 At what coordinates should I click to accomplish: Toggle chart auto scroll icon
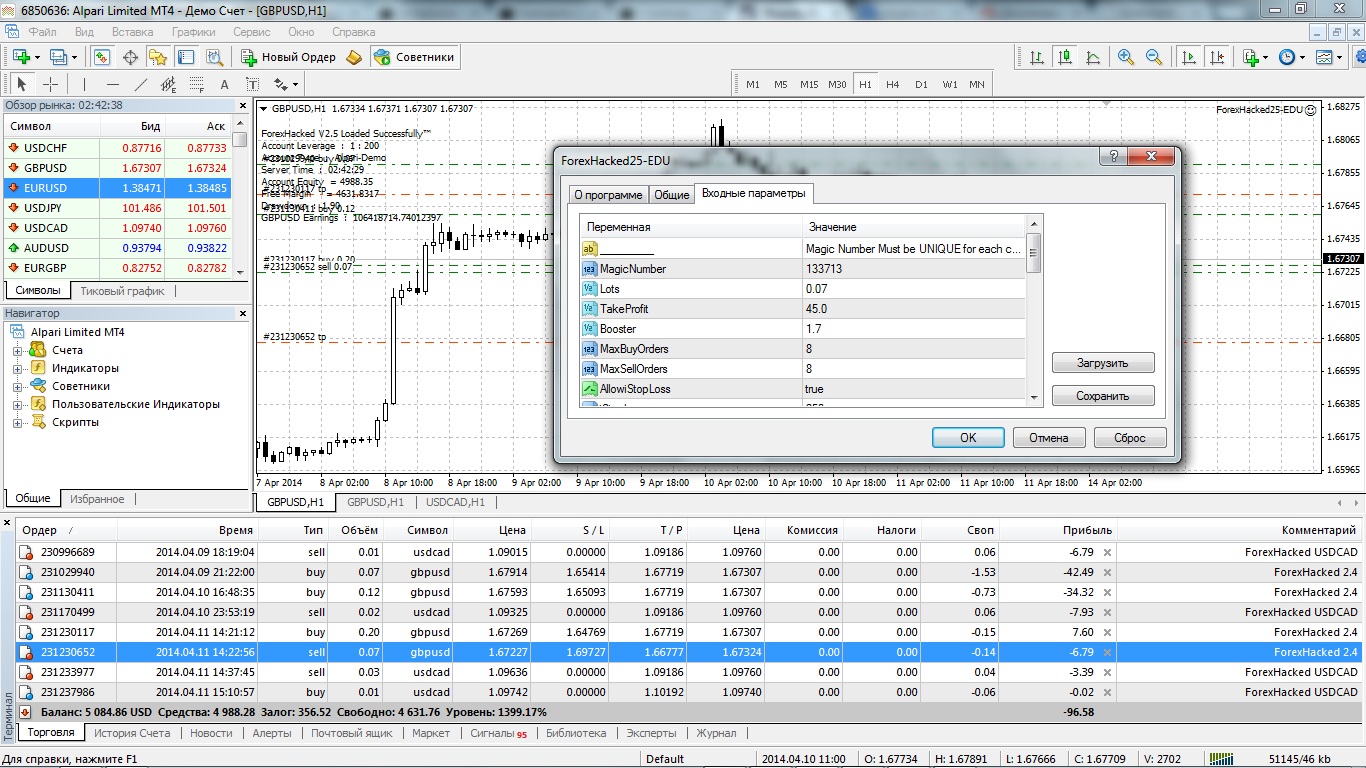(1188, 57)
